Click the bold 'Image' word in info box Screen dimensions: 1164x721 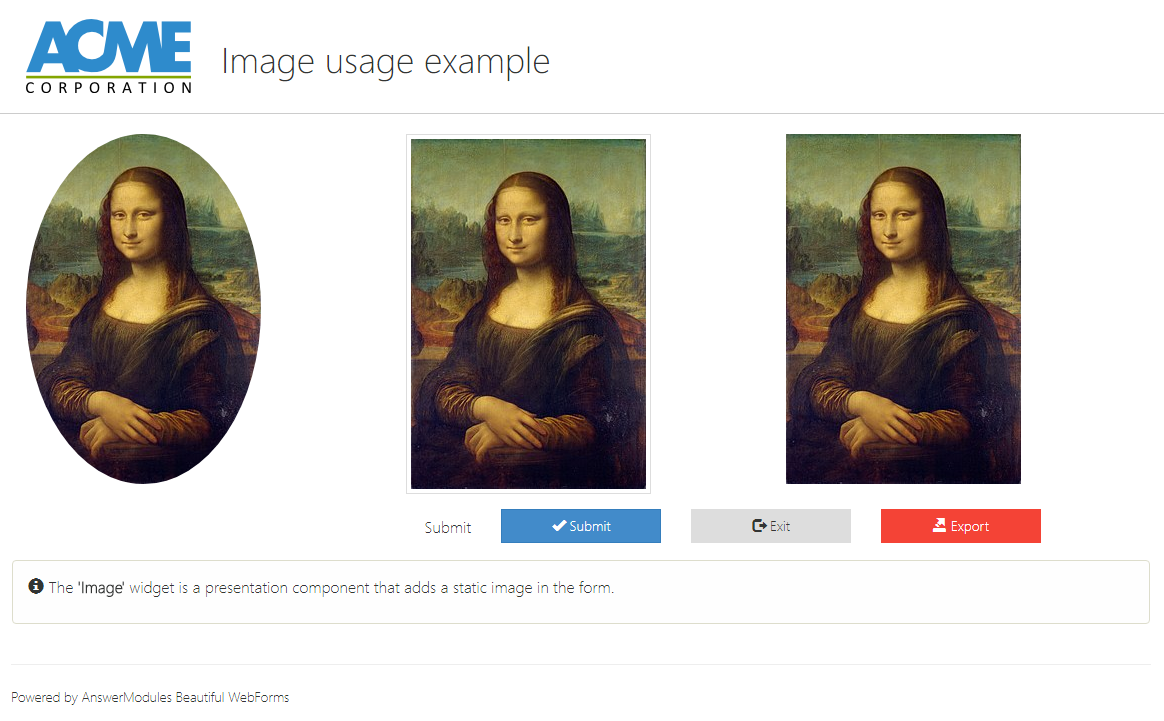[101, 588]
